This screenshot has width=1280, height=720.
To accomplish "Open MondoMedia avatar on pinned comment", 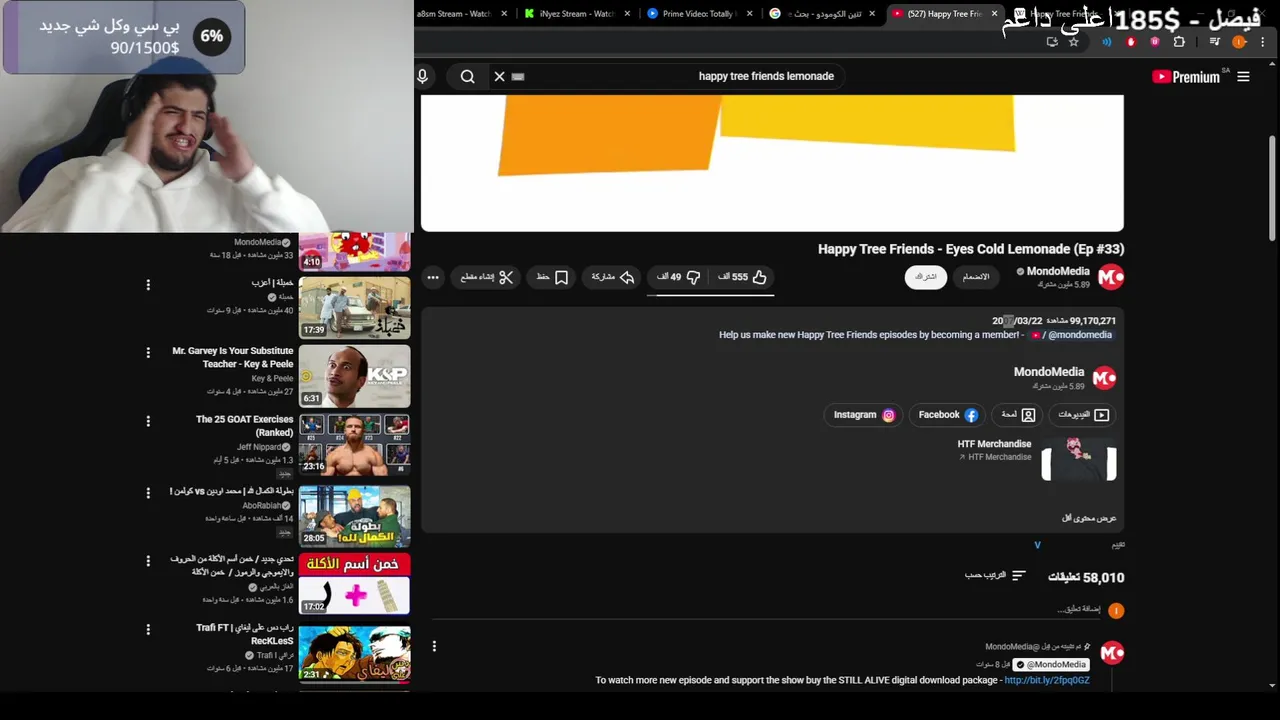I will pos(1112,653).
